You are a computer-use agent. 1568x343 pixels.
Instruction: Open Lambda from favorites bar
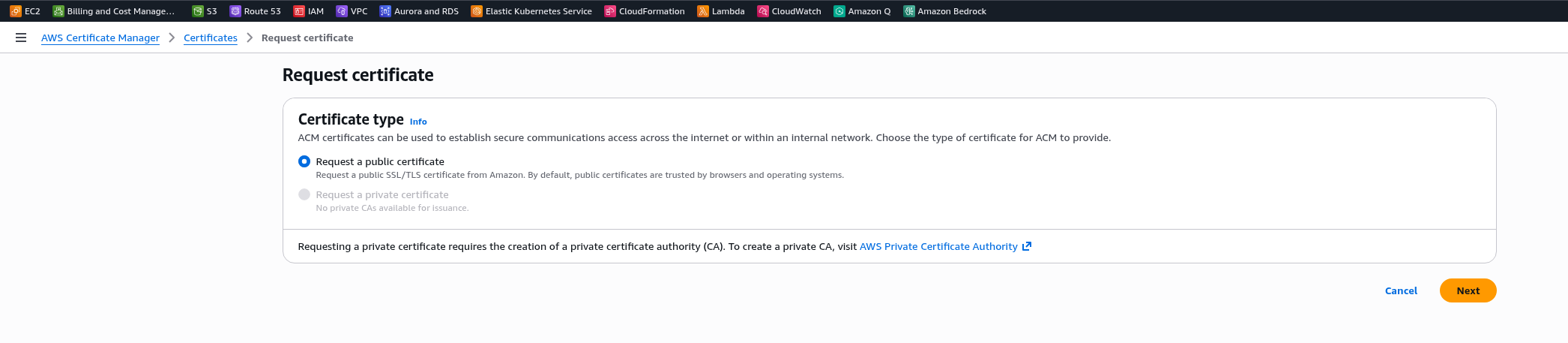click(x=721, y=11)
